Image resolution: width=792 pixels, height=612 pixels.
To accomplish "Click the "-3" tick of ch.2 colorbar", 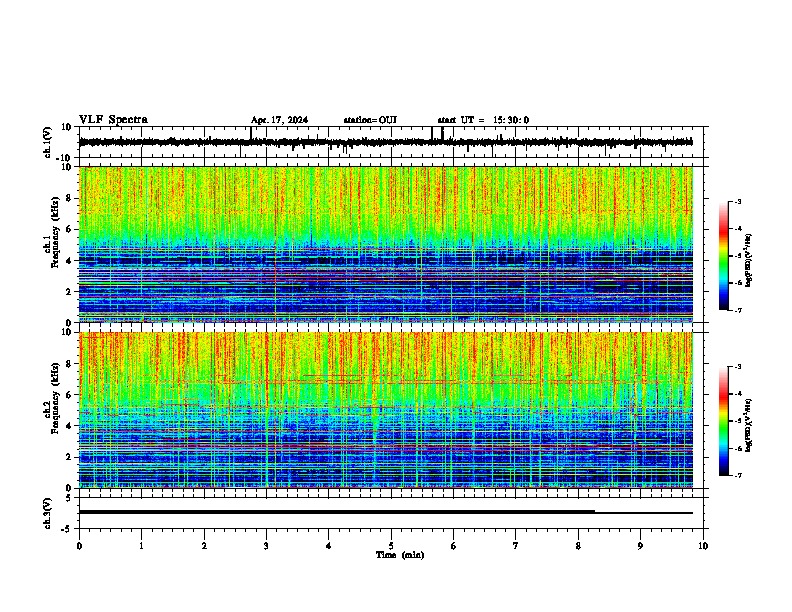I will (738, 367).
